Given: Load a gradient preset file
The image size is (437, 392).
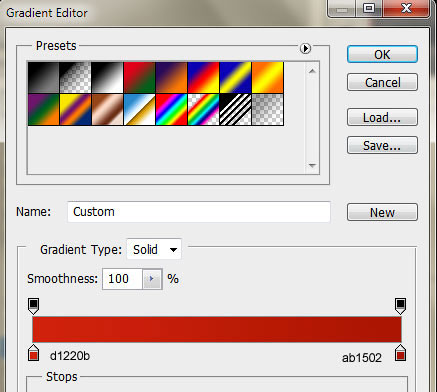Looking at the screenshot, I should [x=382, y=117].
